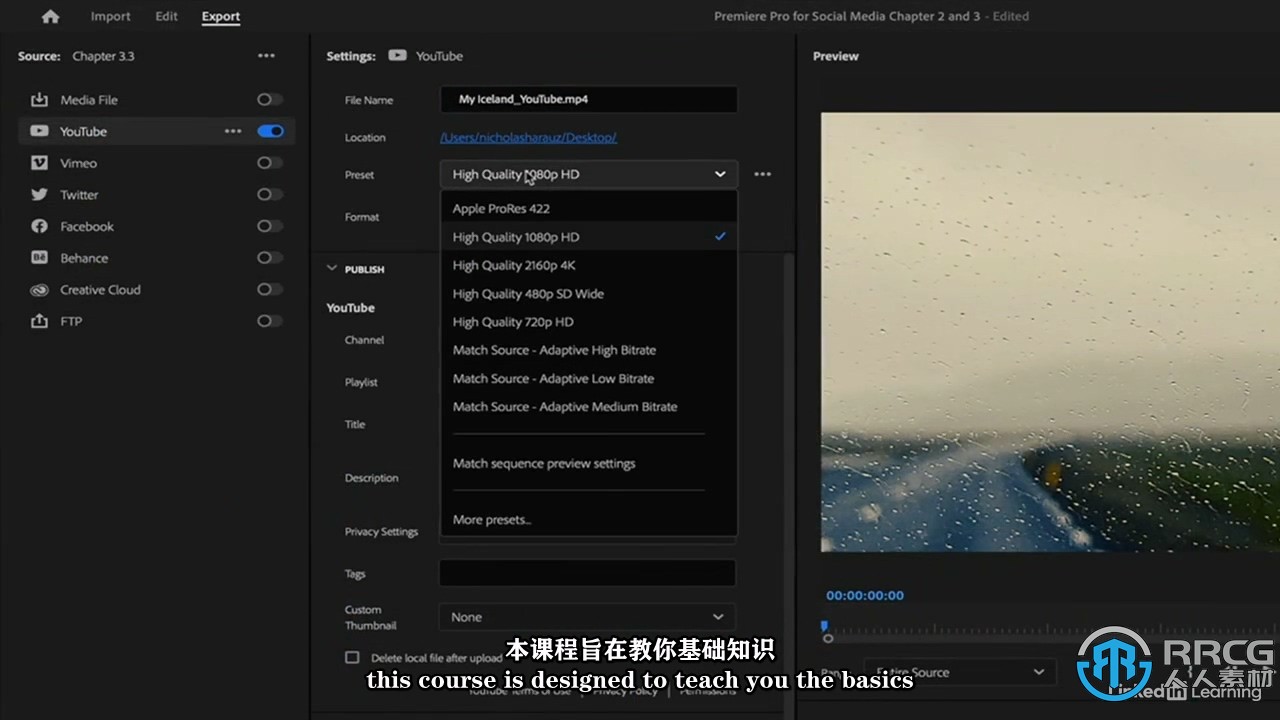Enable the Behance toggle
The image size is (1280, 720).
pyautogui.click(x=269, y=258)
